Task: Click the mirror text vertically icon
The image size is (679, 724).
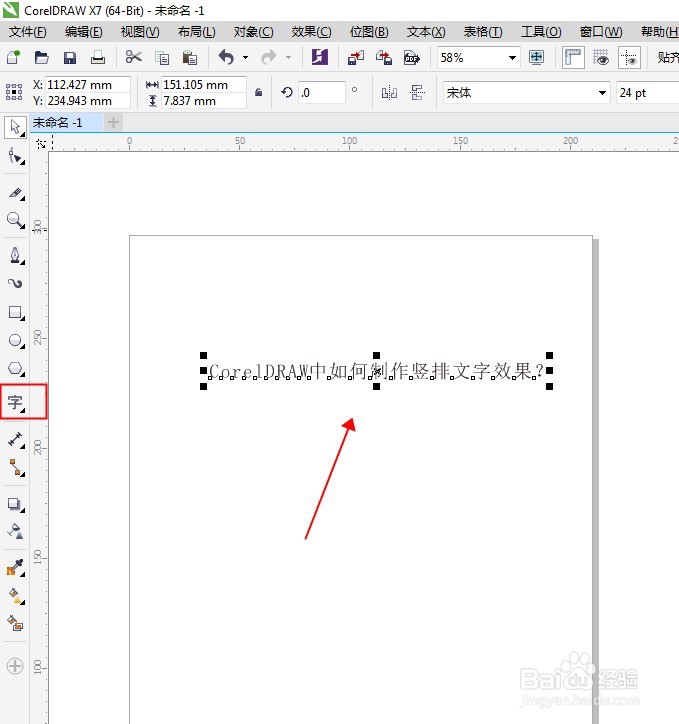Action: [x=417, y=93]
